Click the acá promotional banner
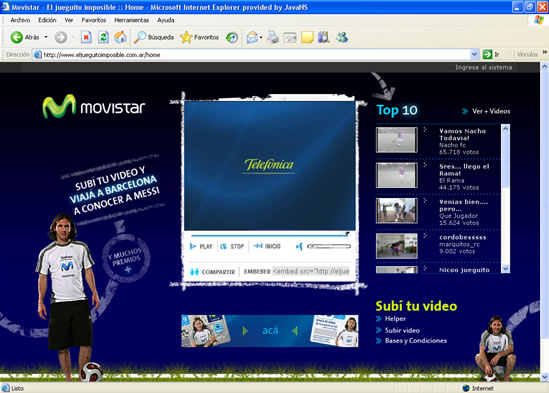 [270, 331]
